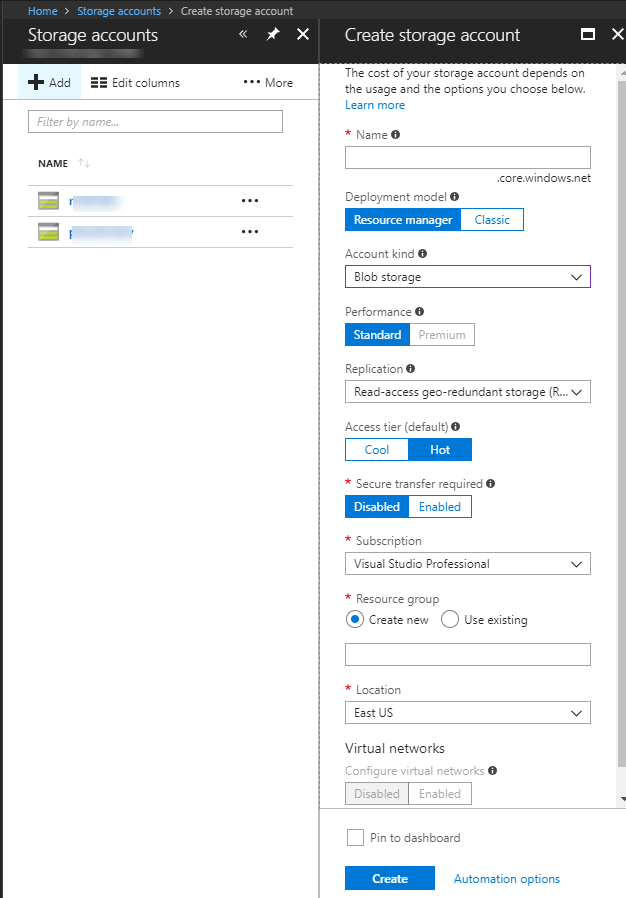The height and width of the screenshot is (898, 626).
Task: Click the Create button
Action: tap(389, 878)
